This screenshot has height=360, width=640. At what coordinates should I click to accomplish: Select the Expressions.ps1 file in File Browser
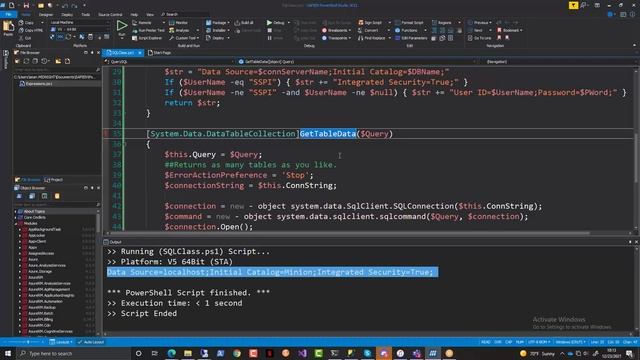[38, 84]
